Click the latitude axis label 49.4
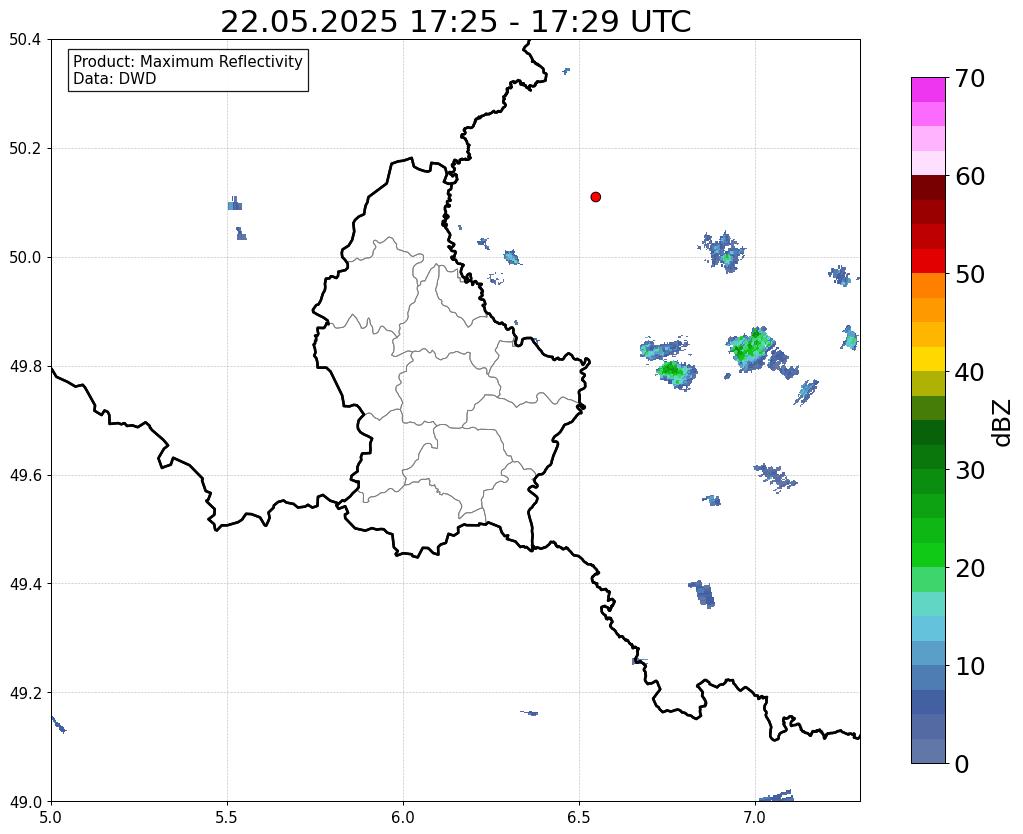 pyautogui.click(x=25, y=583)
